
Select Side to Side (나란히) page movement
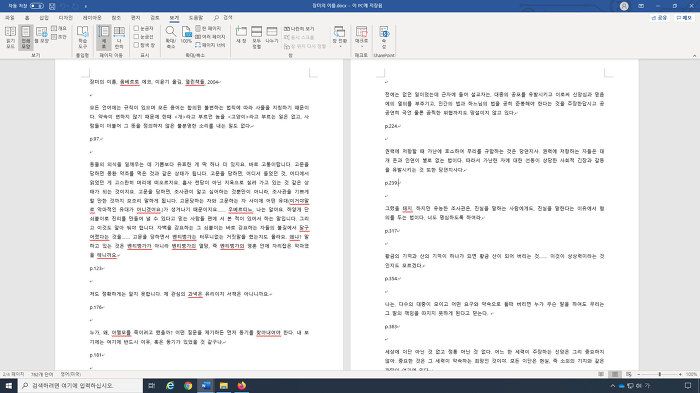click(119, 37)
